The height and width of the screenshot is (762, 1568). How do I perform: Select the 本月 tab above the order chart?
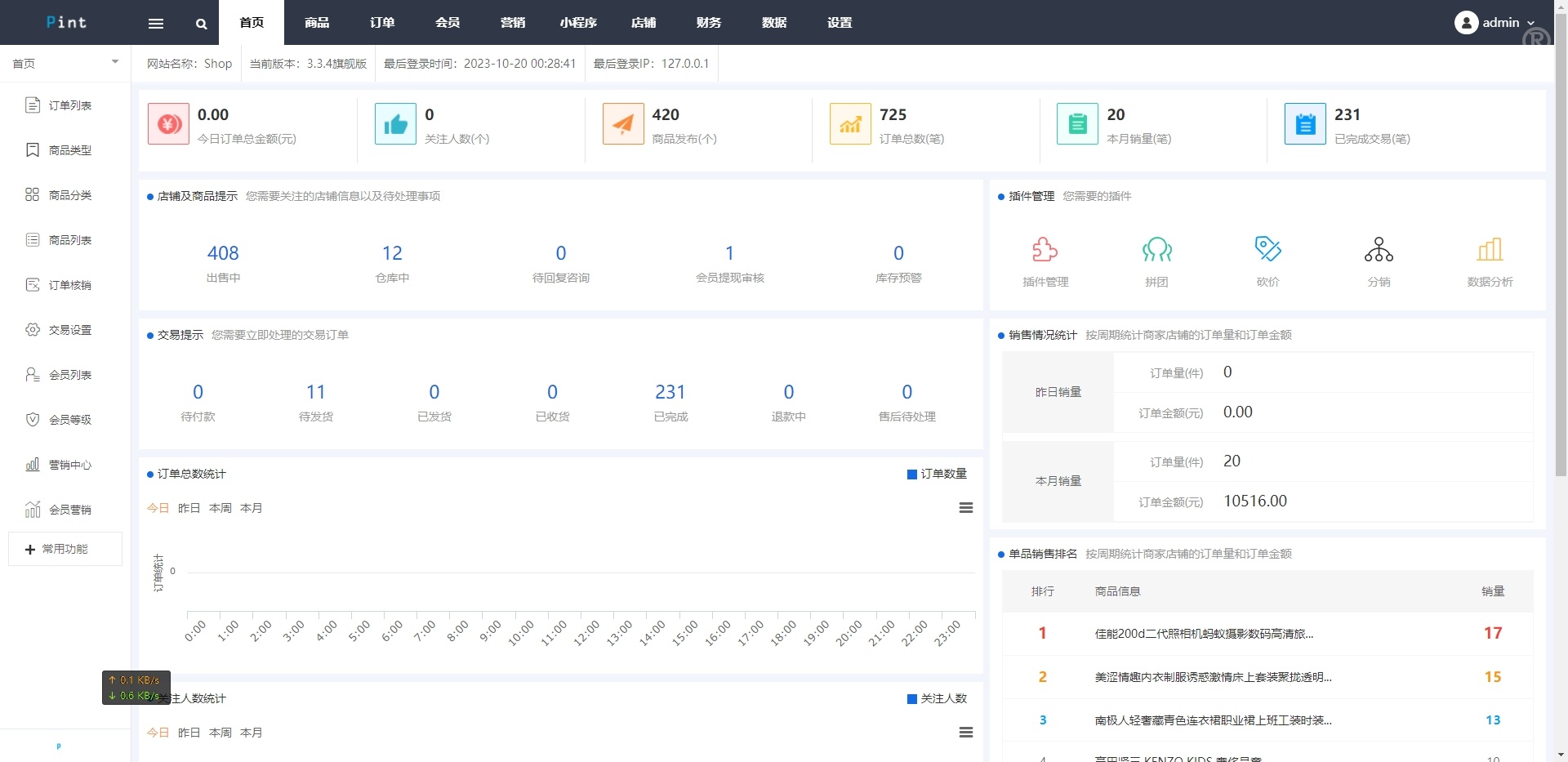pos(252,507)
